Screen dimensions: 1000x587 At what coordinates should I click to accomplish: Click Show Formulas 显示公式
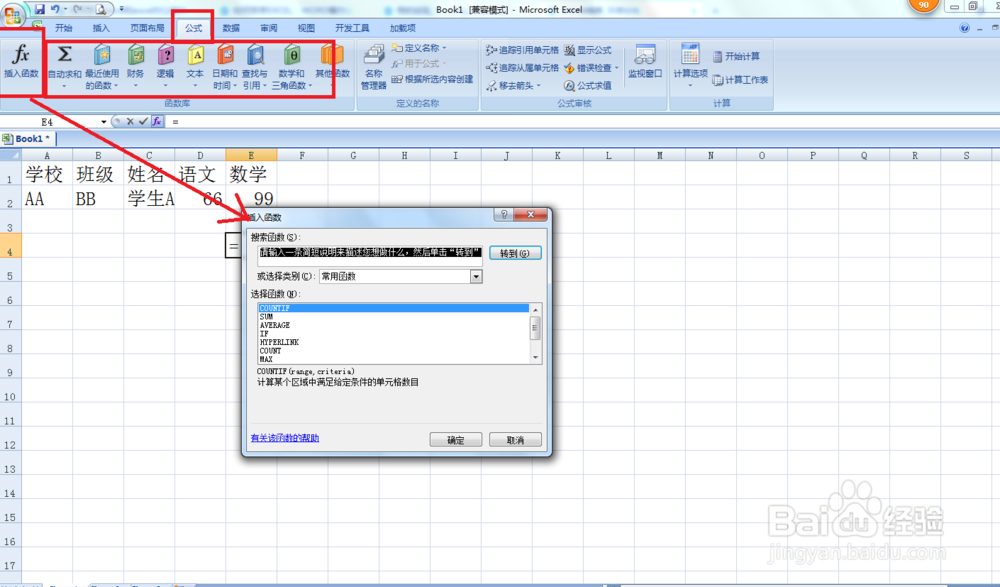coord(587,50)
